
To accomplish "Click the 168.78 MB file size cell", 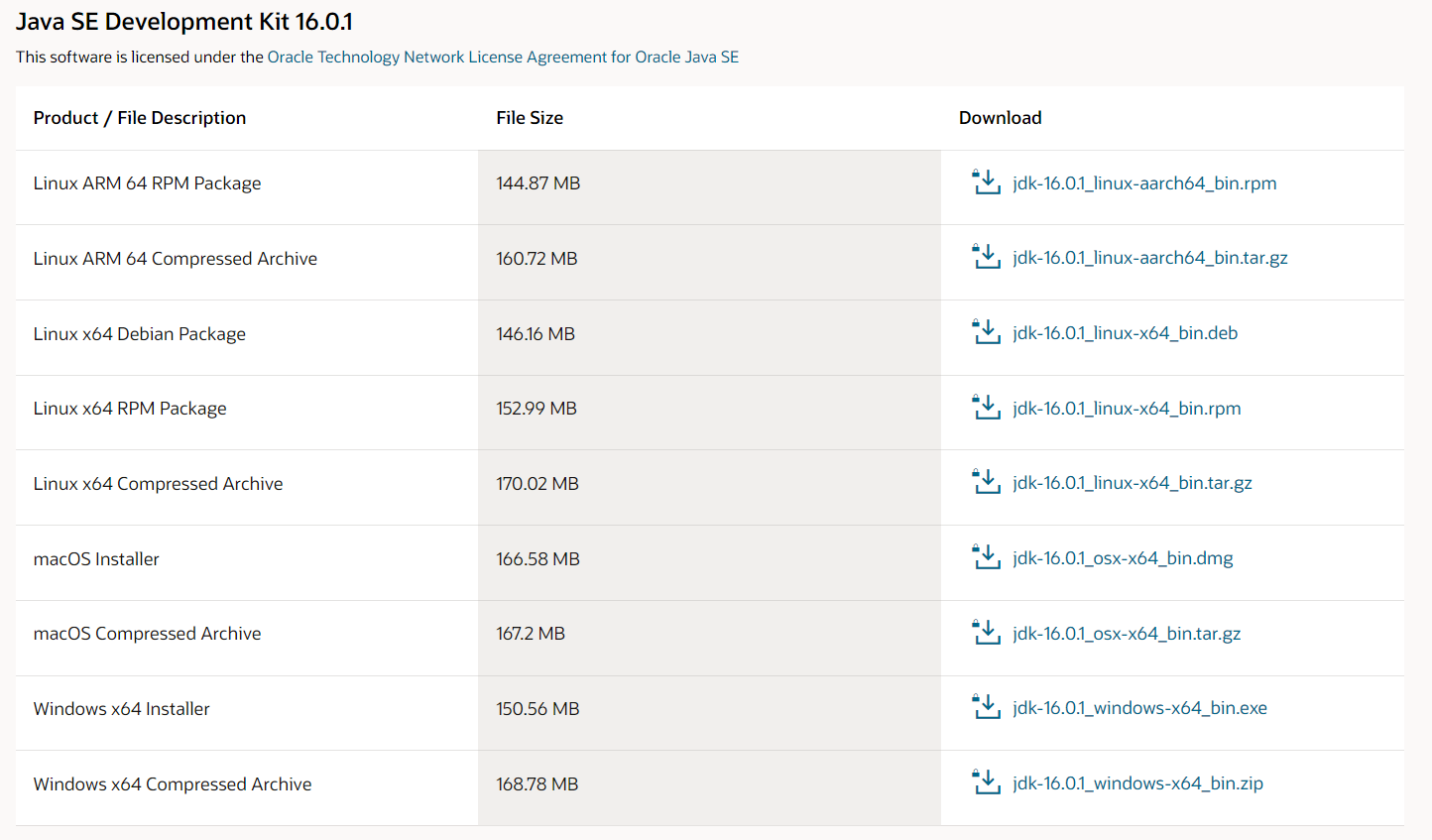I will pos(709,788).
